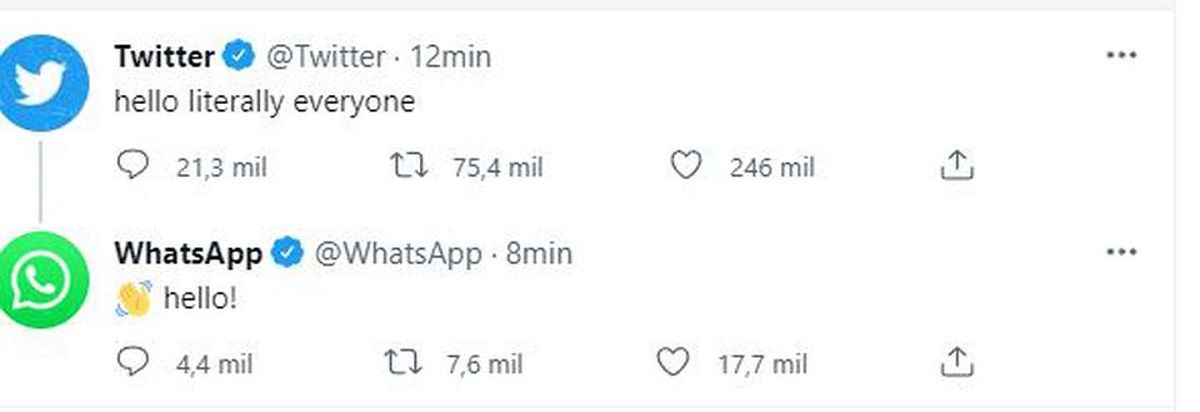Image resolution: width=1200 pixels, height=412 pixels.
Task: Open the Twitter profile avatar
Action: (42, 82)
